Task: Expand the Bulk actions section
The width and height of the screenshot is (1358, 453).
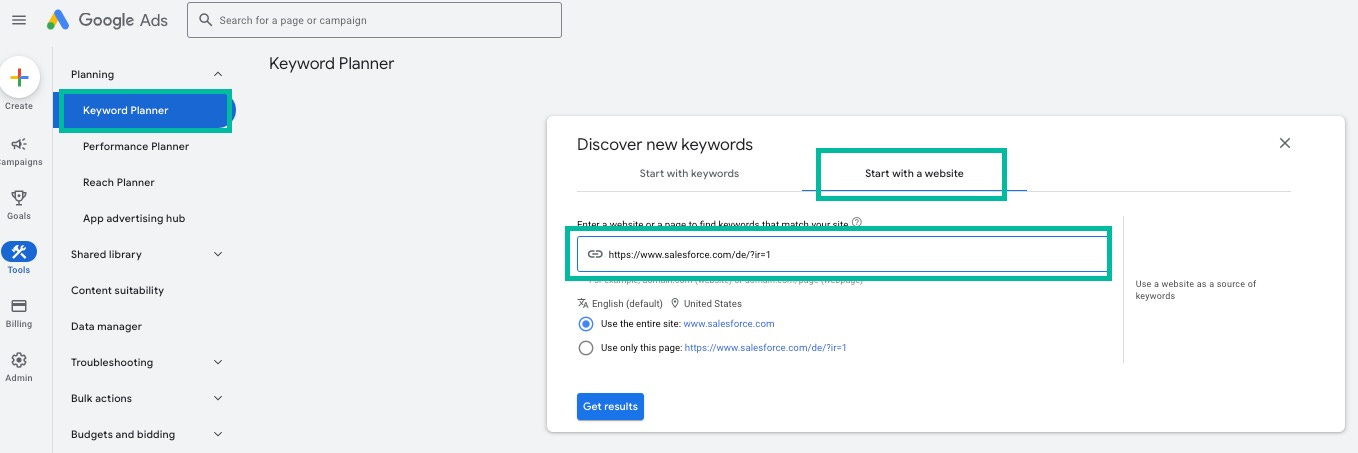Action: 218,398
